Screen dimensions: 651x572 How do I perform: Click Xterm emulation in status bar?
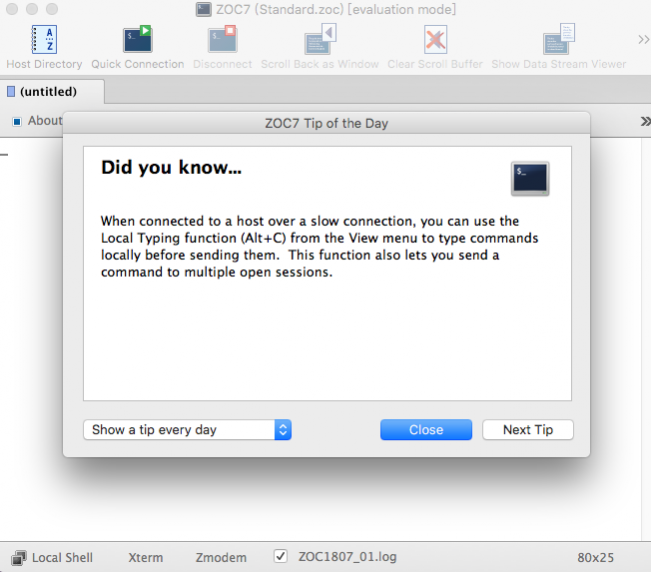pyautogui.click(x=145, y=557)
